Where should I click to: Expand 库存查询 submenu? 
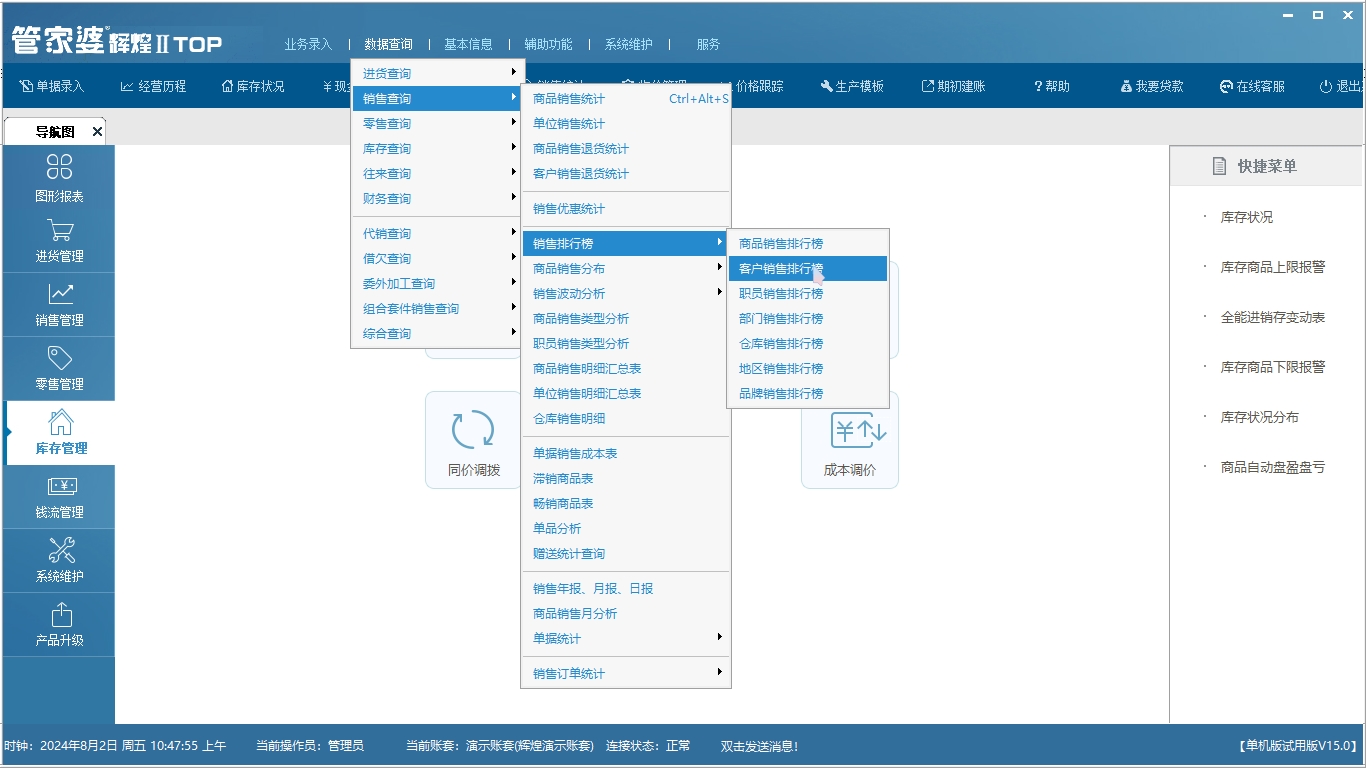[438, 149]
